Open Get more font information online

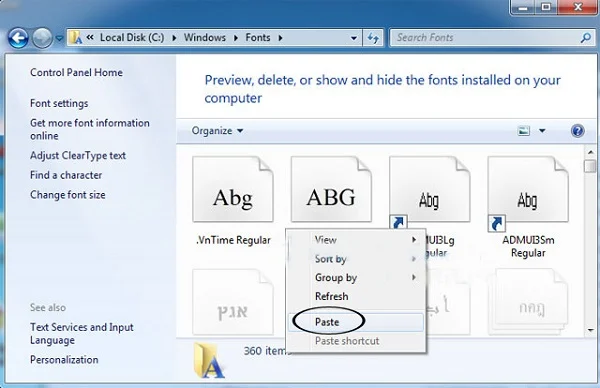point(90,129)
